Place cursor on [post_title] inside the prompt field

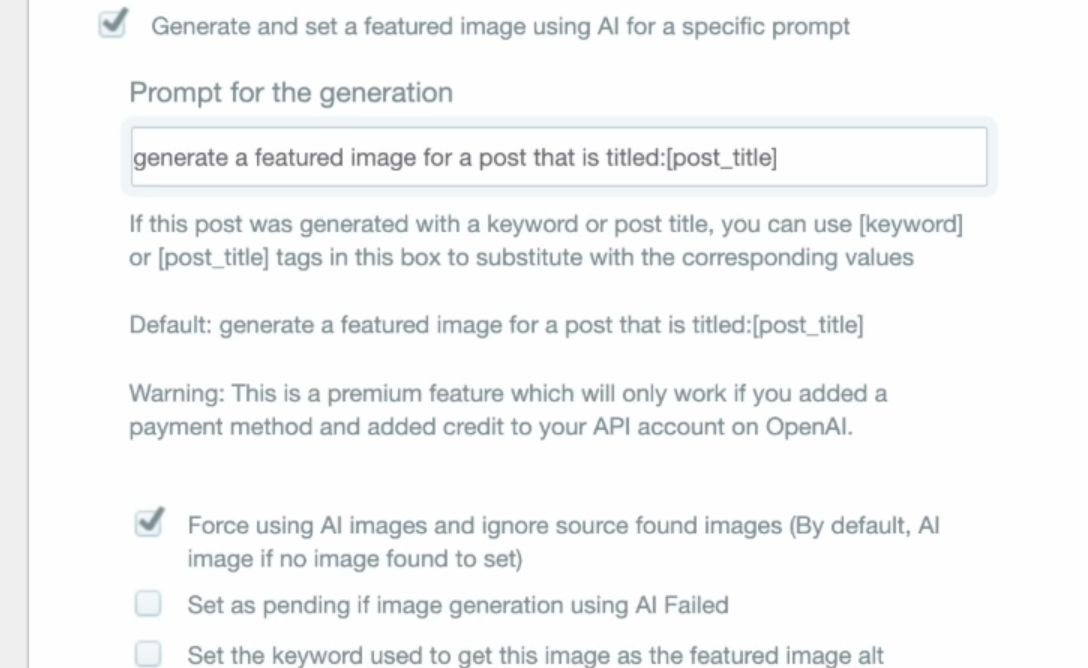(722, 157)
